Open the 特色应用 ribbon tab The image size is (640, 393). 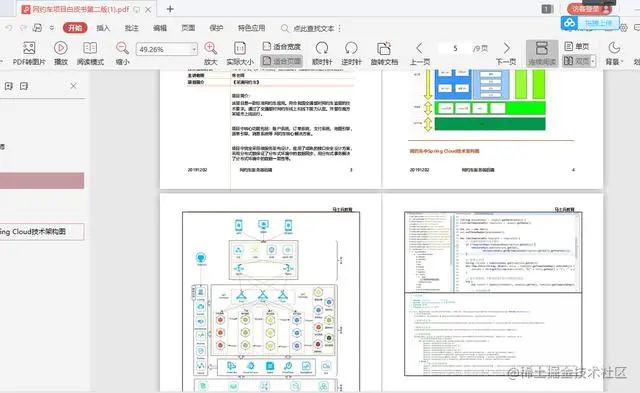click(251, 28)
